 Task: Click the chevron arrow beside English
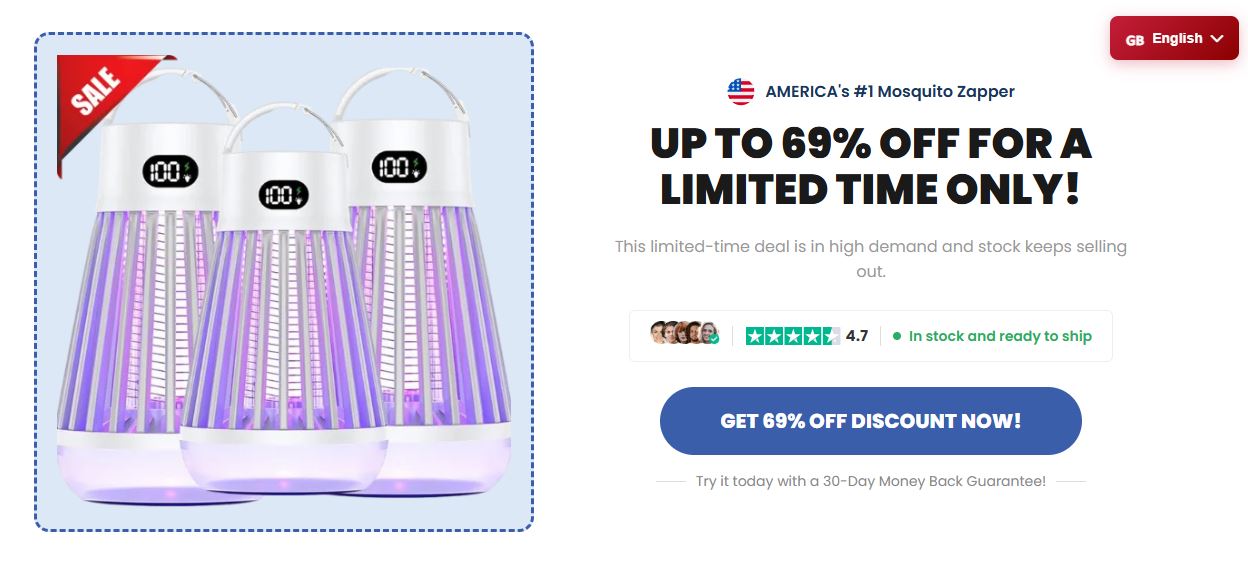(x=1217, y=39)
